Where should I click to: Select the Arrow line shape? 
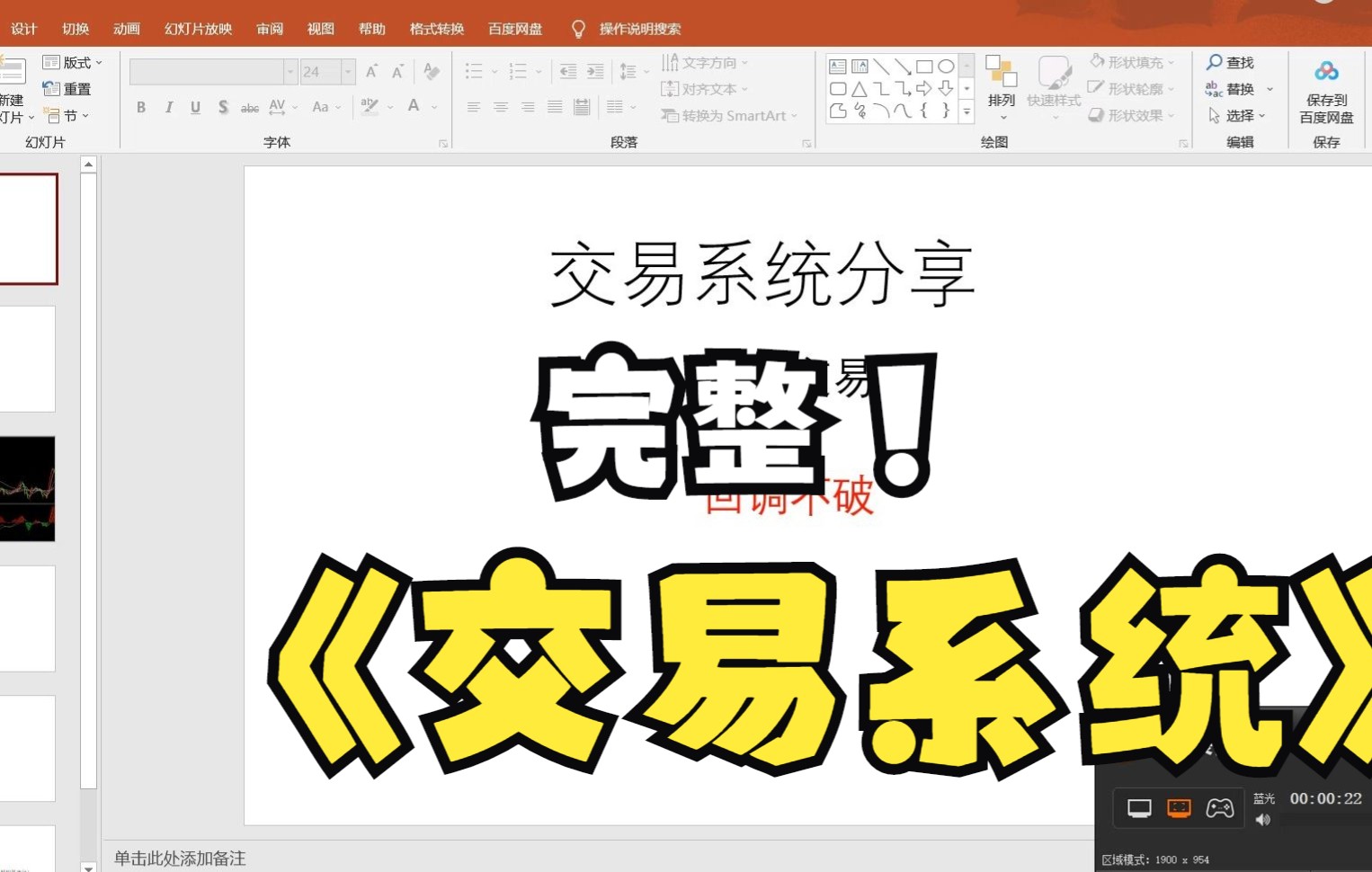[903, 67]
